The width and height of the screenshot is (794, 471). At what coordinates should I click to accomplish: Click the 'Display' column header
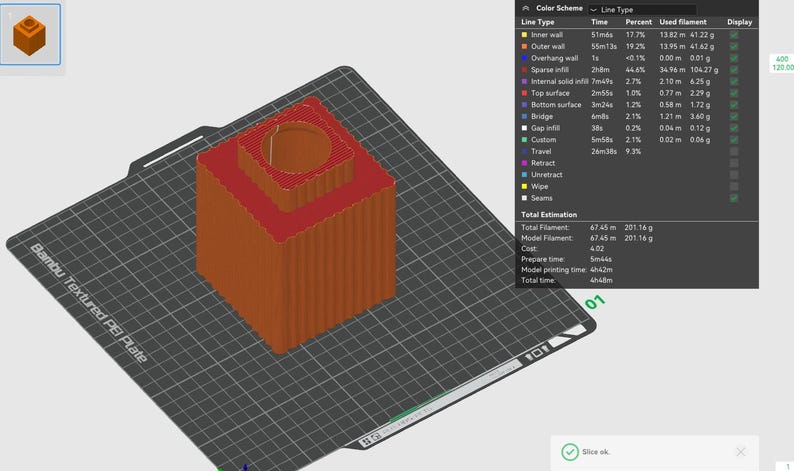pyautogui.click(x=739, y=22)
